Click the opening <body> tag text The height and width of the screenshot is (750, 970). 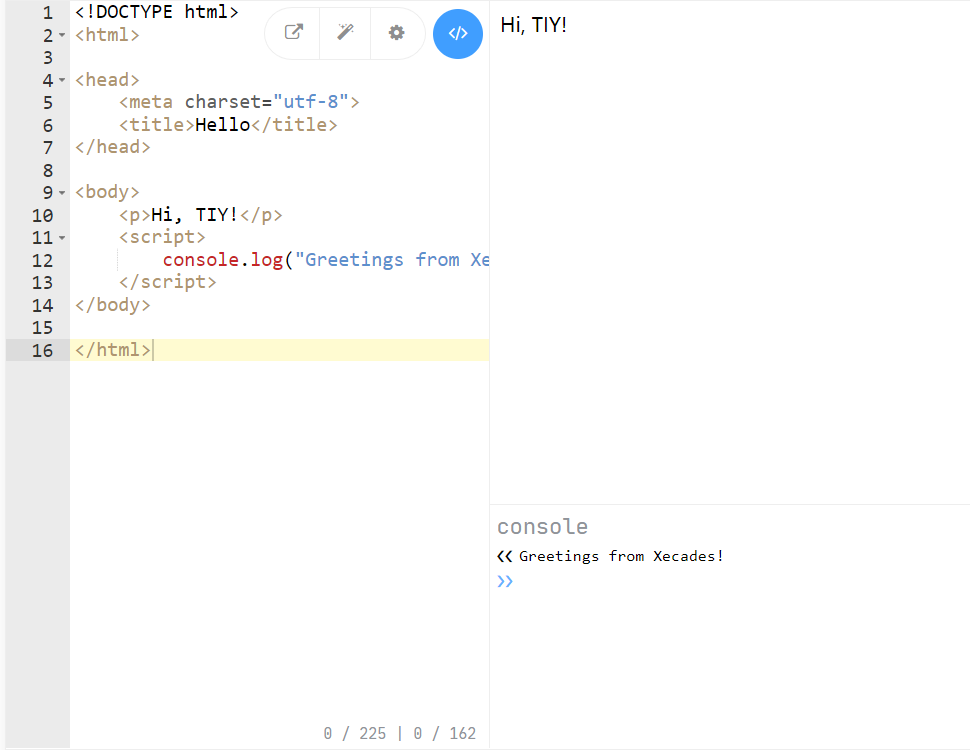pos(107,192)
